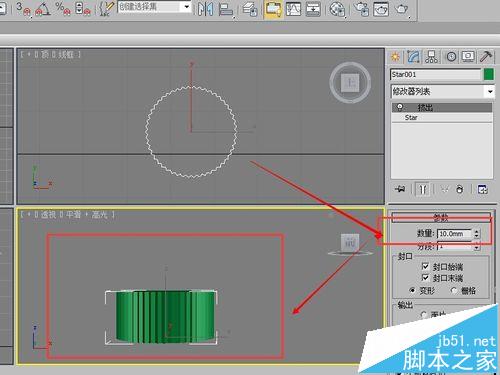Image resolution: width=500 pixels, height=375 pixels.
Task: Open the Material Editor
Action: pyautogui.click(x=337, y=9)
